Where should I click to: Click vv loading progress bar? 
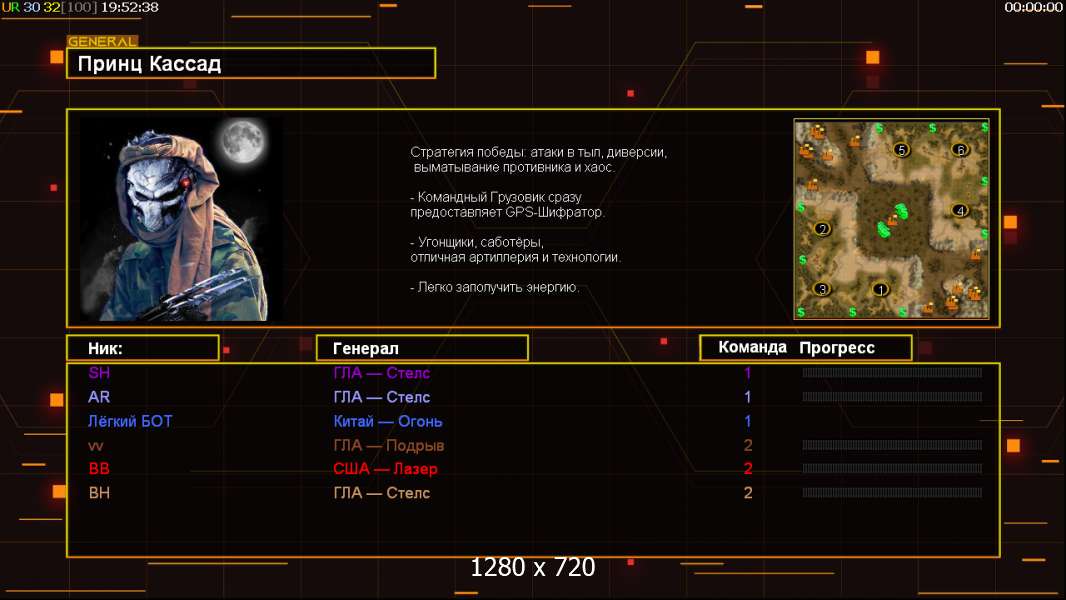click(892, 446)
